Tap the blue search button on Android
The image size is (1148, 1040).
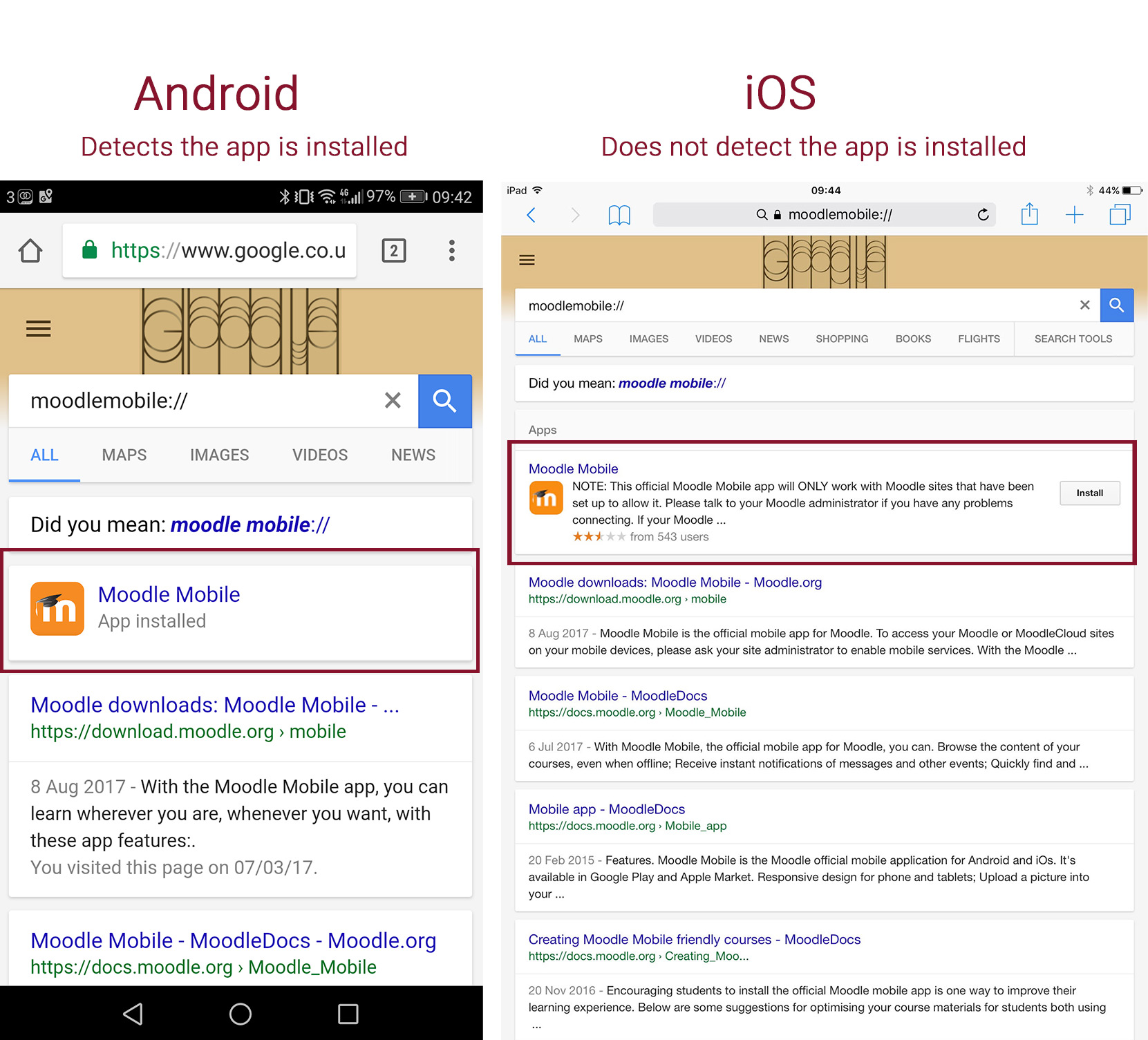(x=445, y=401)
